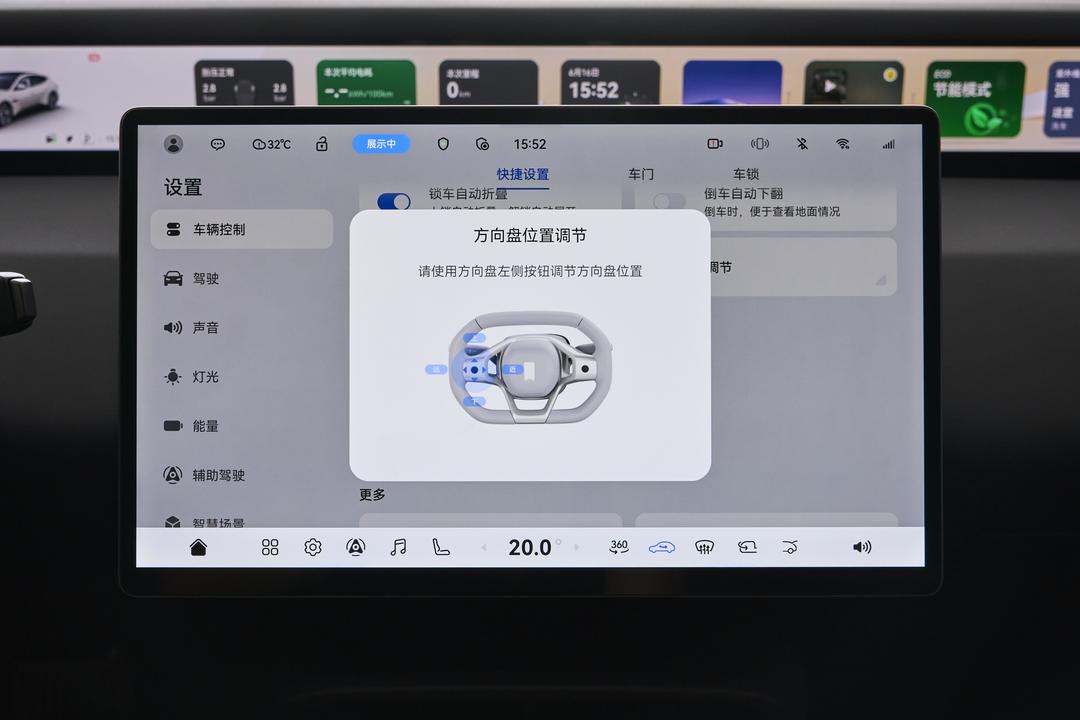Tap the left 远 hint on the steering wheel
Image resolution: width=1080 pixels, height=720 pixels.
(436, 369)
